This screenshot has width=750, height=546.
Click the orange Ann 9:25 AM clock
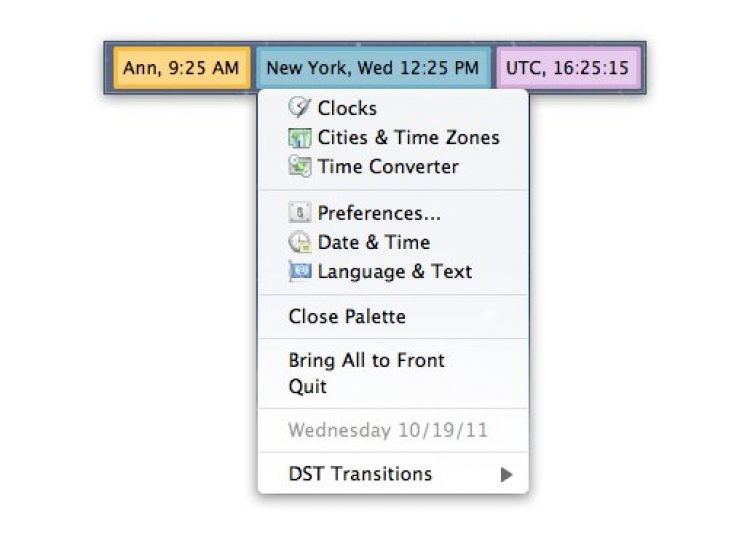click(x=181, y=68)
